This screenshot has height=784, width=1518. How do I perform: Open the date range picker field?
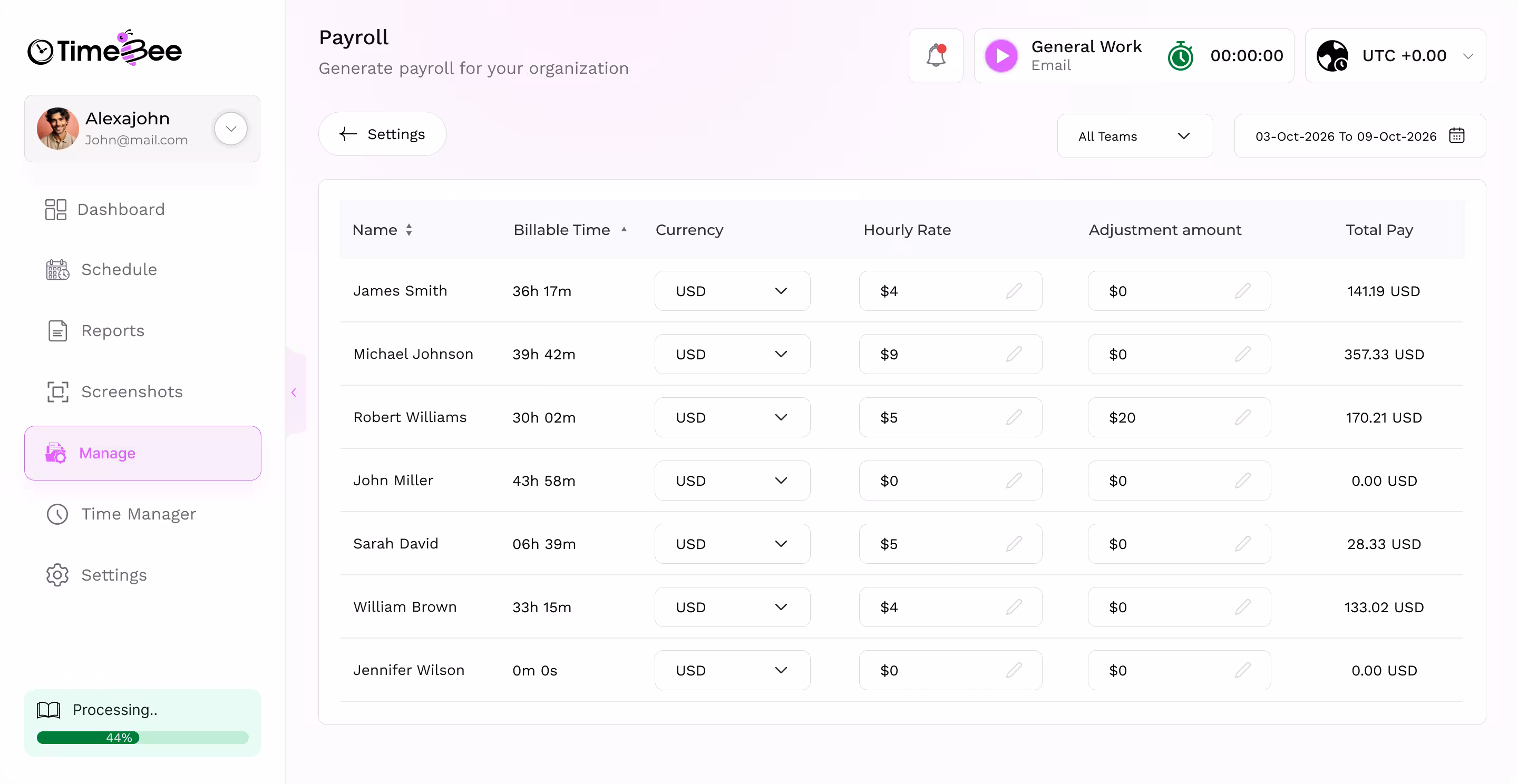(x=1359, y=136)
